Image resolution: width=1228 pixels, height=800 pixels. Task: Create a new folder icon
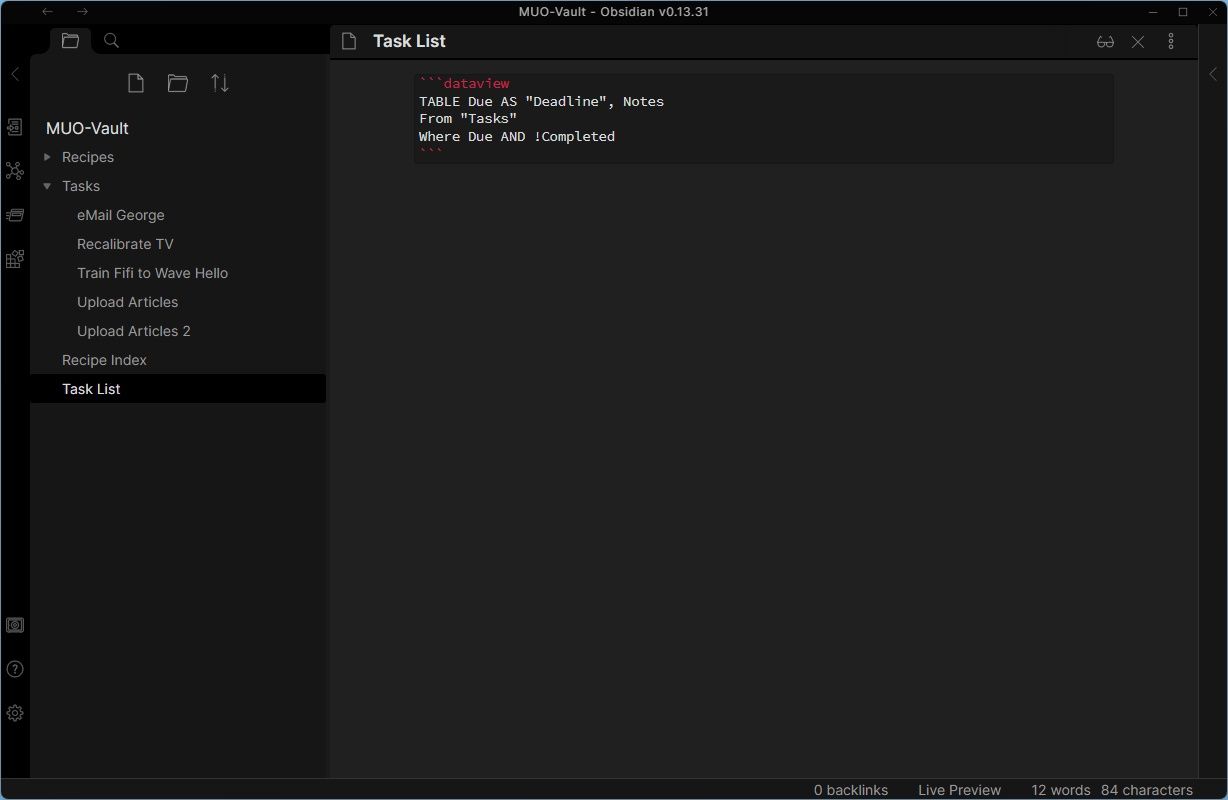178,83
